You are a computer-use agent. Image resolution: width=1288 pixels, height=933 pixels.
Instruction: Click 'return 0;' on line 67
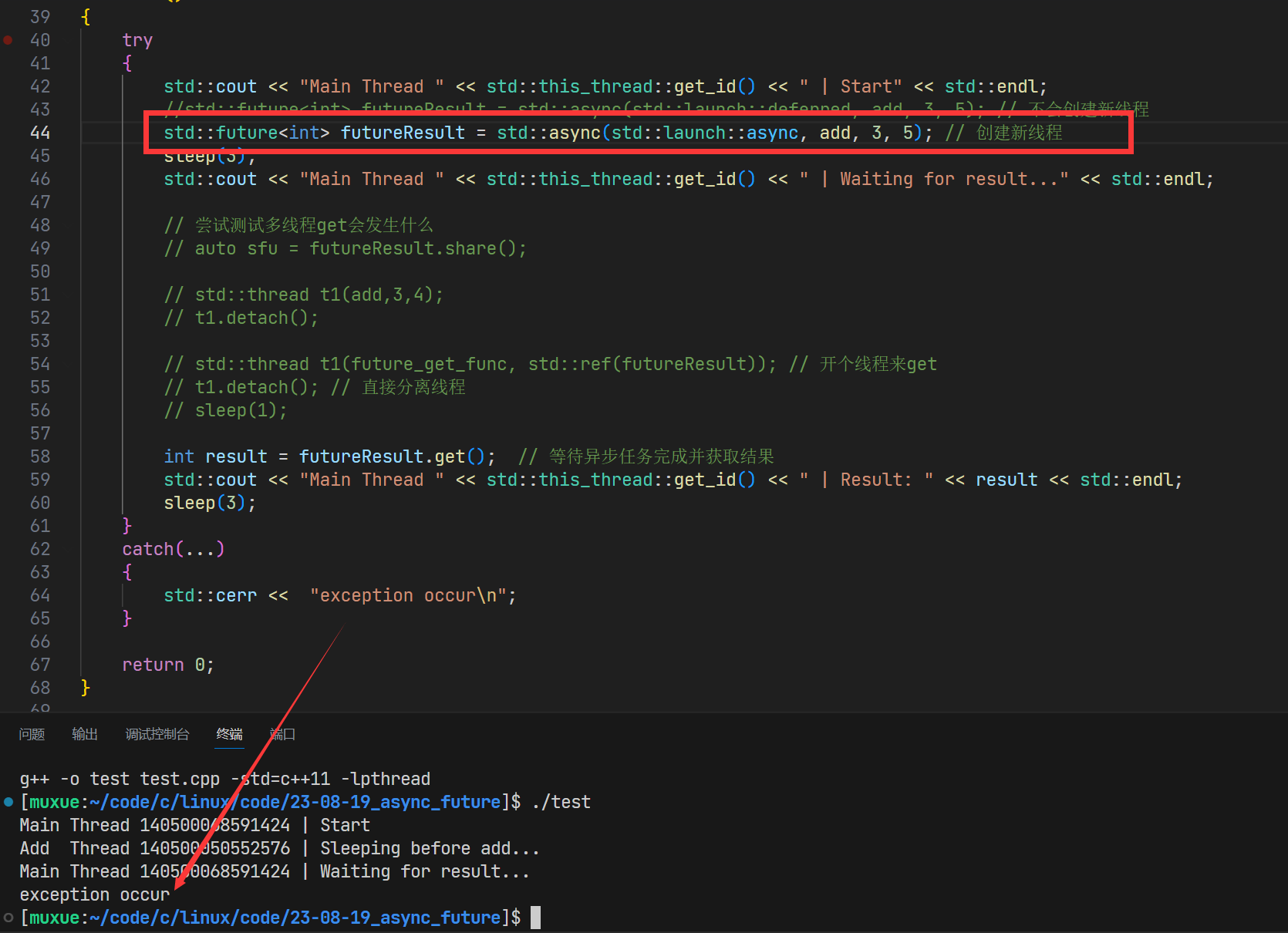(x=168, y=665)
